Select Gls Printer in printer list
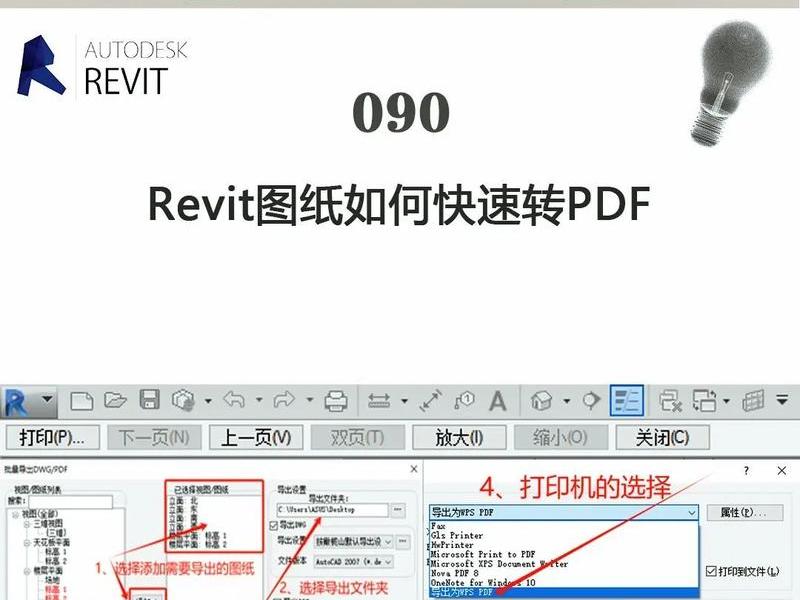Image resolution: width=800 pixels, height=600 pixels. point(563,535)
